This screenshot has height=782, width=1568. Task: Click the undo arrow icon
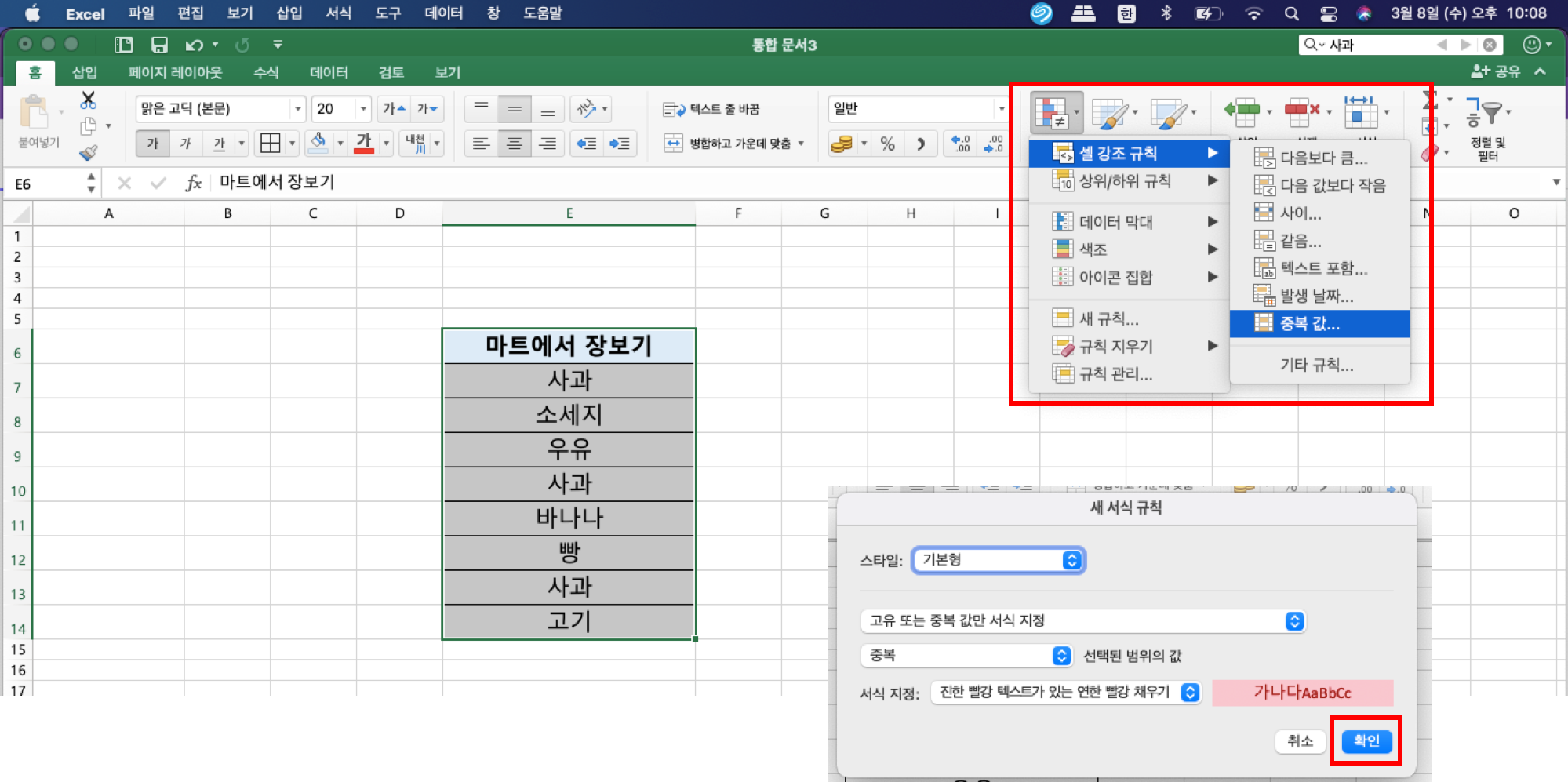click(x=195, y=45)
